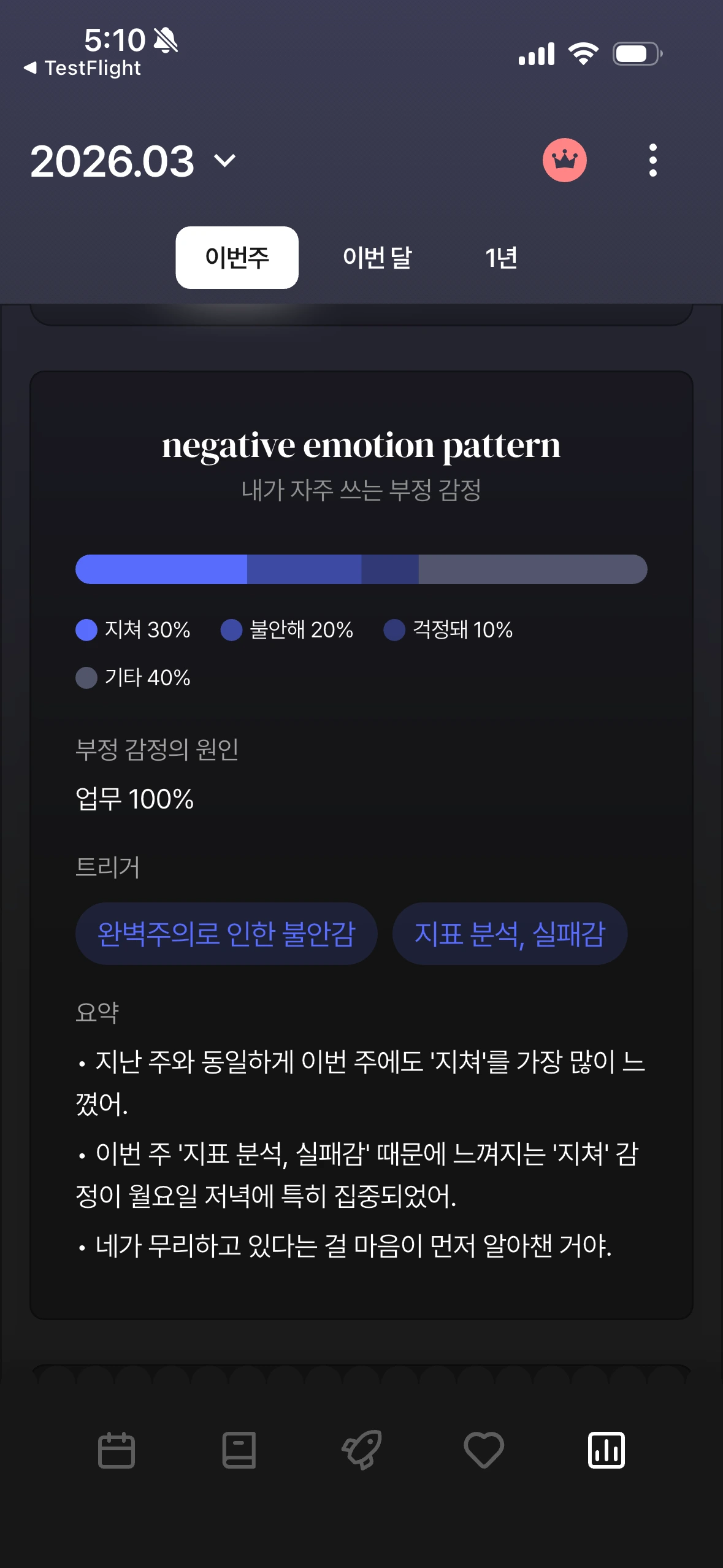
Task: Switch to the 이번주 tab
Action: 237,258
